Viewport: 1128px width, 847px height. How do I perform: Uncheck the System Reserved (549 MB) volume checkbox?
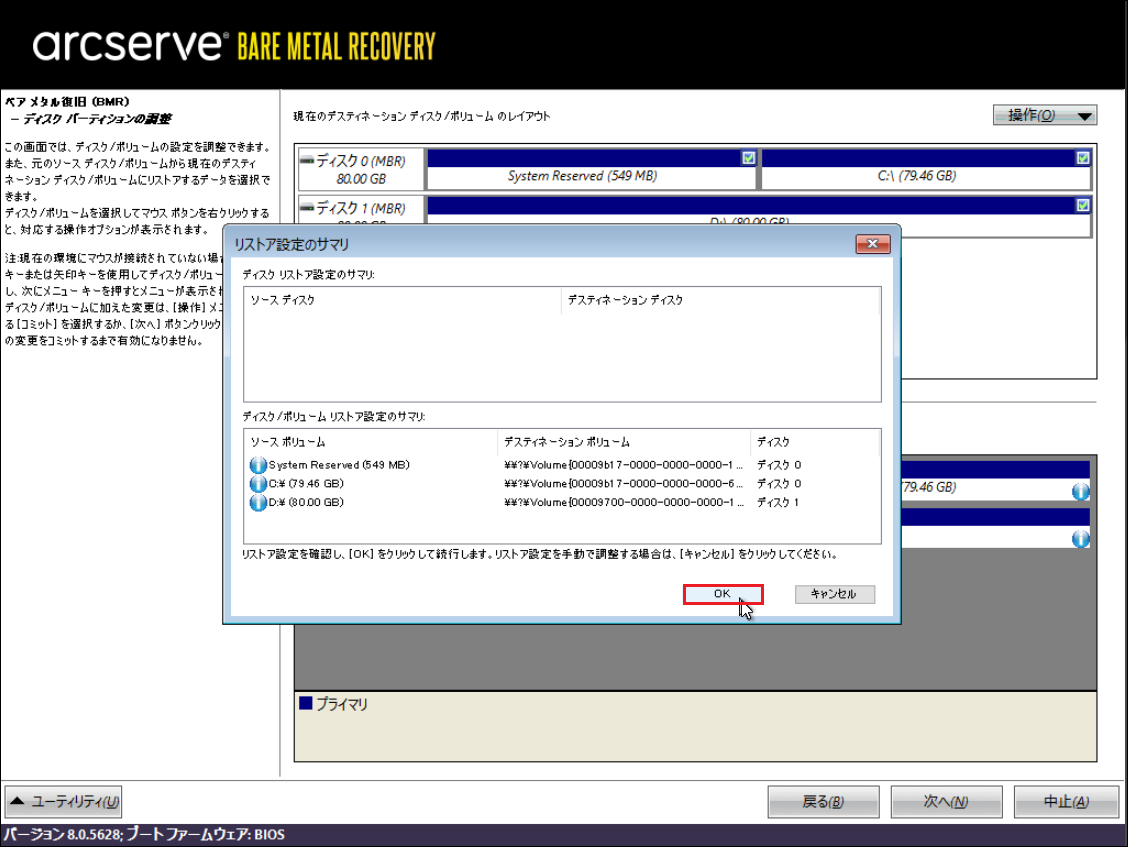coord(748,158)
